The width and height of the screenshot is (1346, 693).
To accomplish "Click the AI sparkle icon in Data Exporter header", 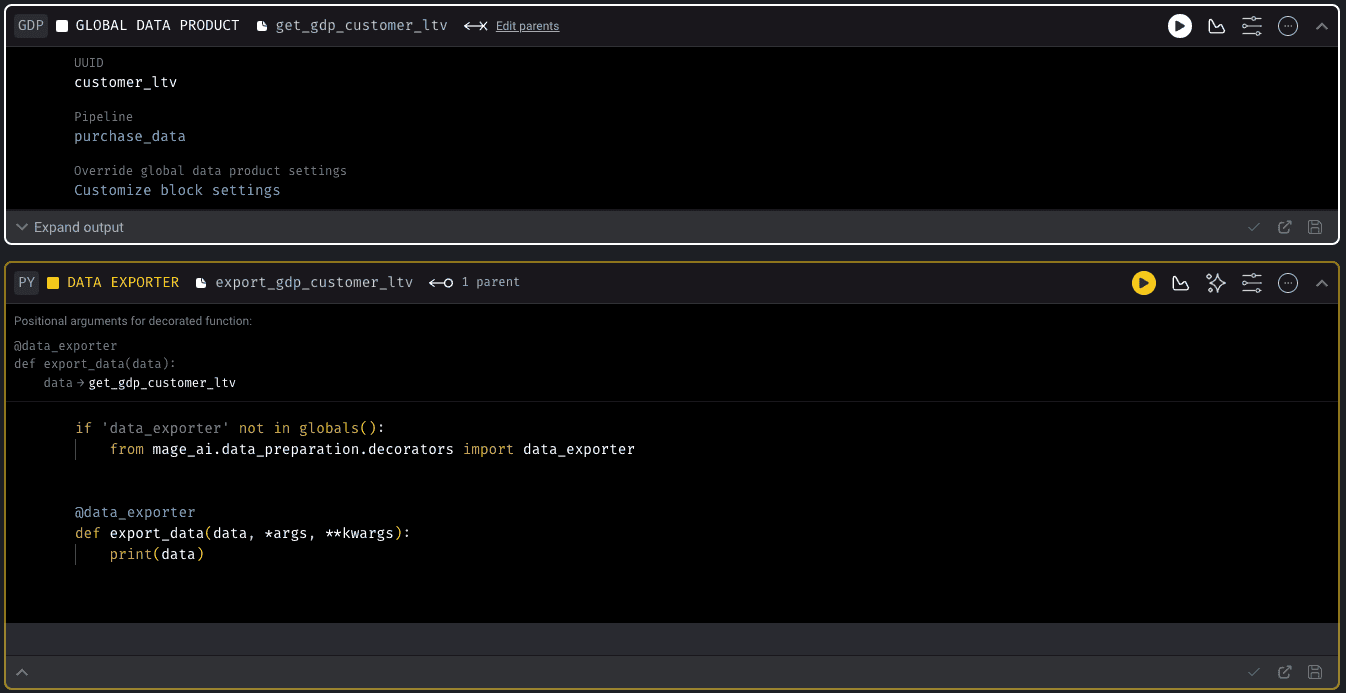I will (1216, 283).
